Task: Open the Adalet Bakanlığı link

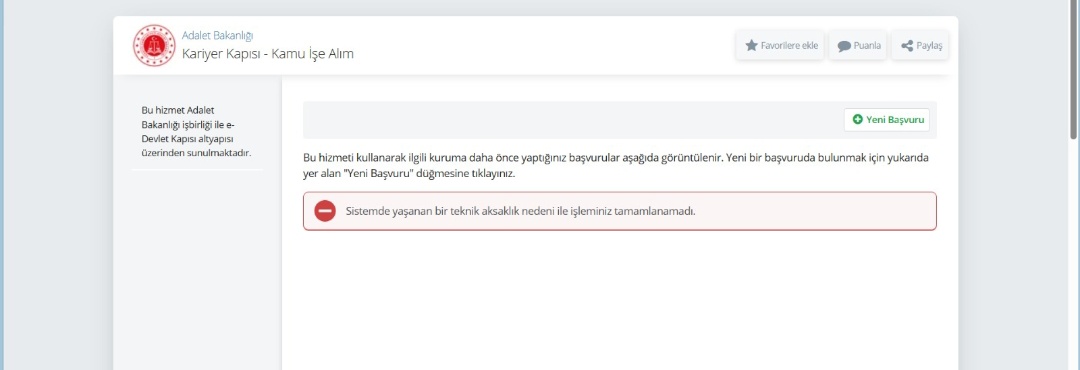Action: 218,35
